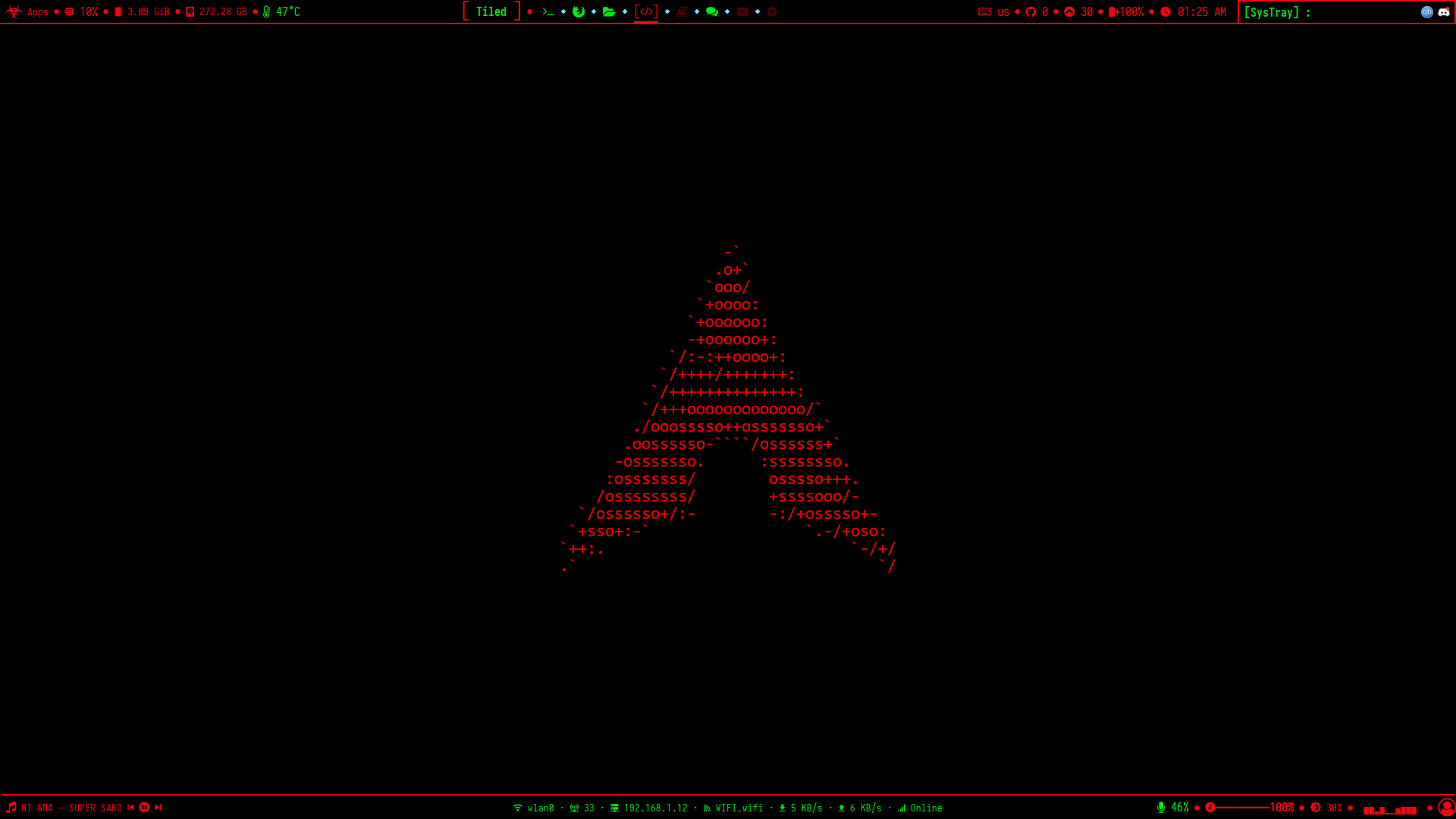Open the file manager folder workspace
Screen dimensions: 1456x819
coord(609,12)
